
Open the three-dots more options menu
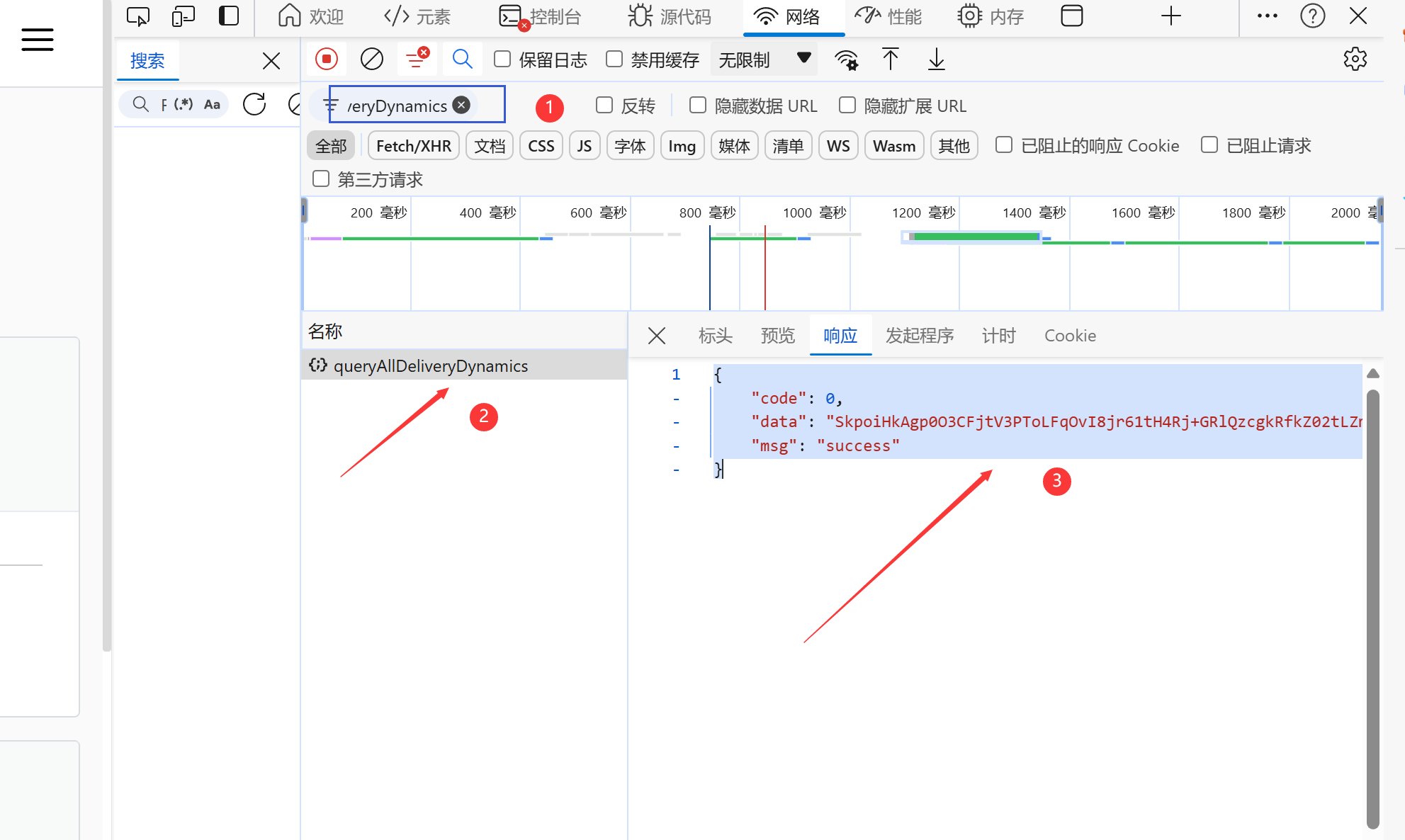click(x=1267, y=16)
